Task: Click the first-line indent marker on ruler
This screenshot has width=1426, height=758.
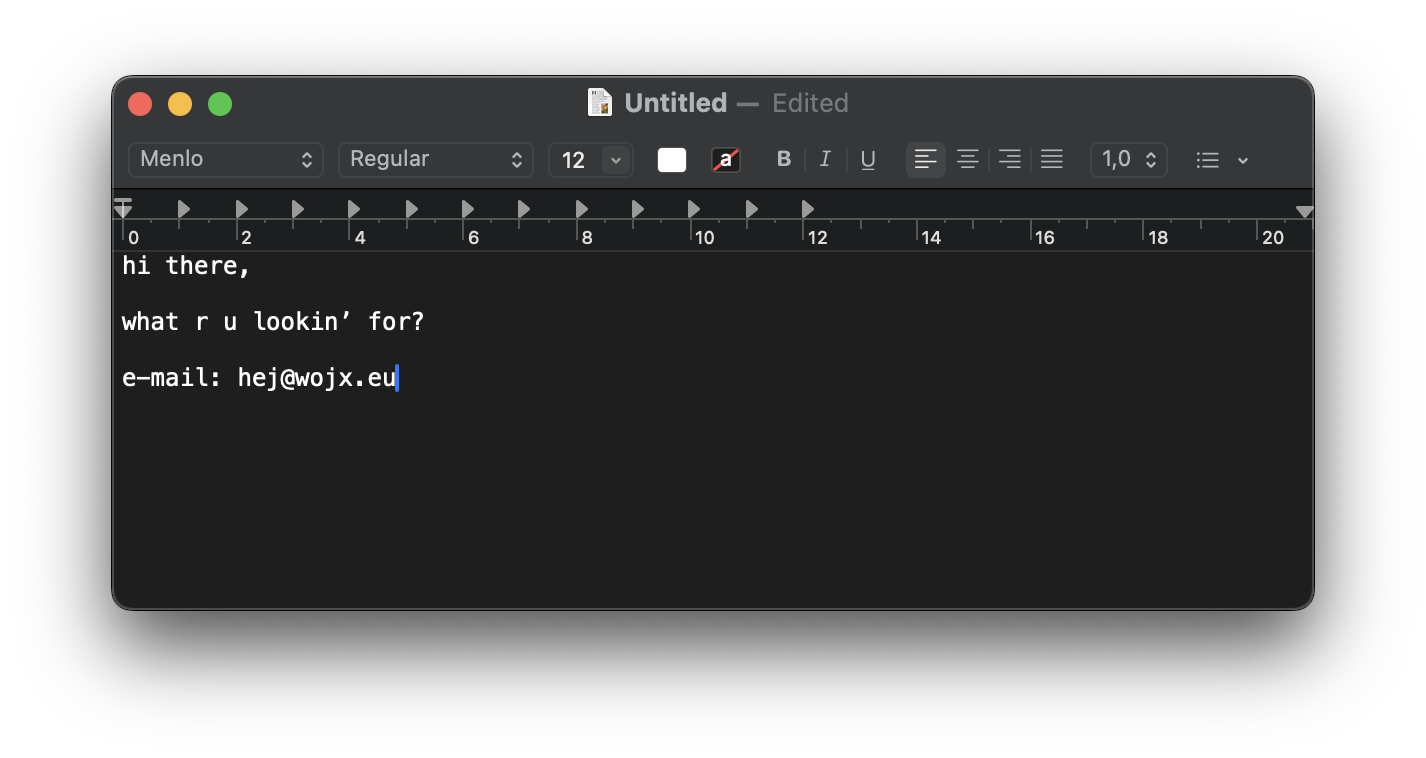Action: click(123, 203)
